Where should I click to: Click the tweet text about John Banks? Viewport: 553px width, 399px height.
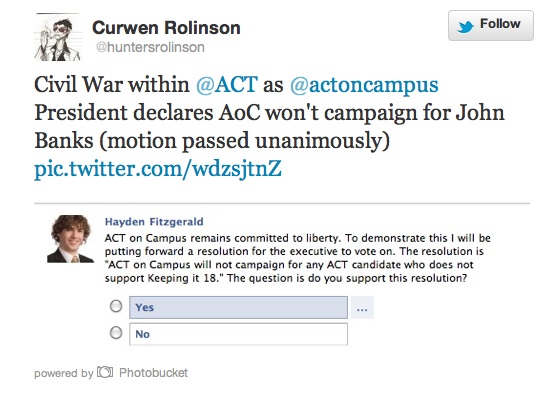click(269, 113)
